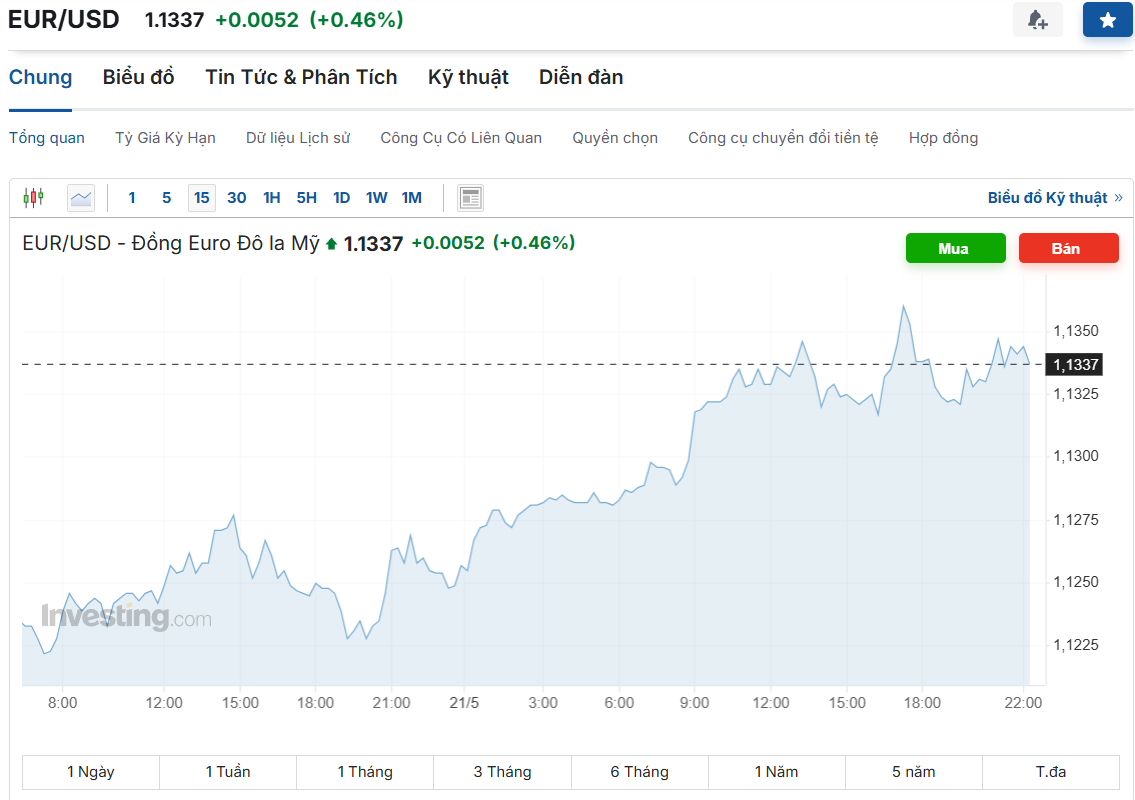Add EUR/USD to watchlist with star
This screenshot has height=800, width=1135.
coord(1107,20)
